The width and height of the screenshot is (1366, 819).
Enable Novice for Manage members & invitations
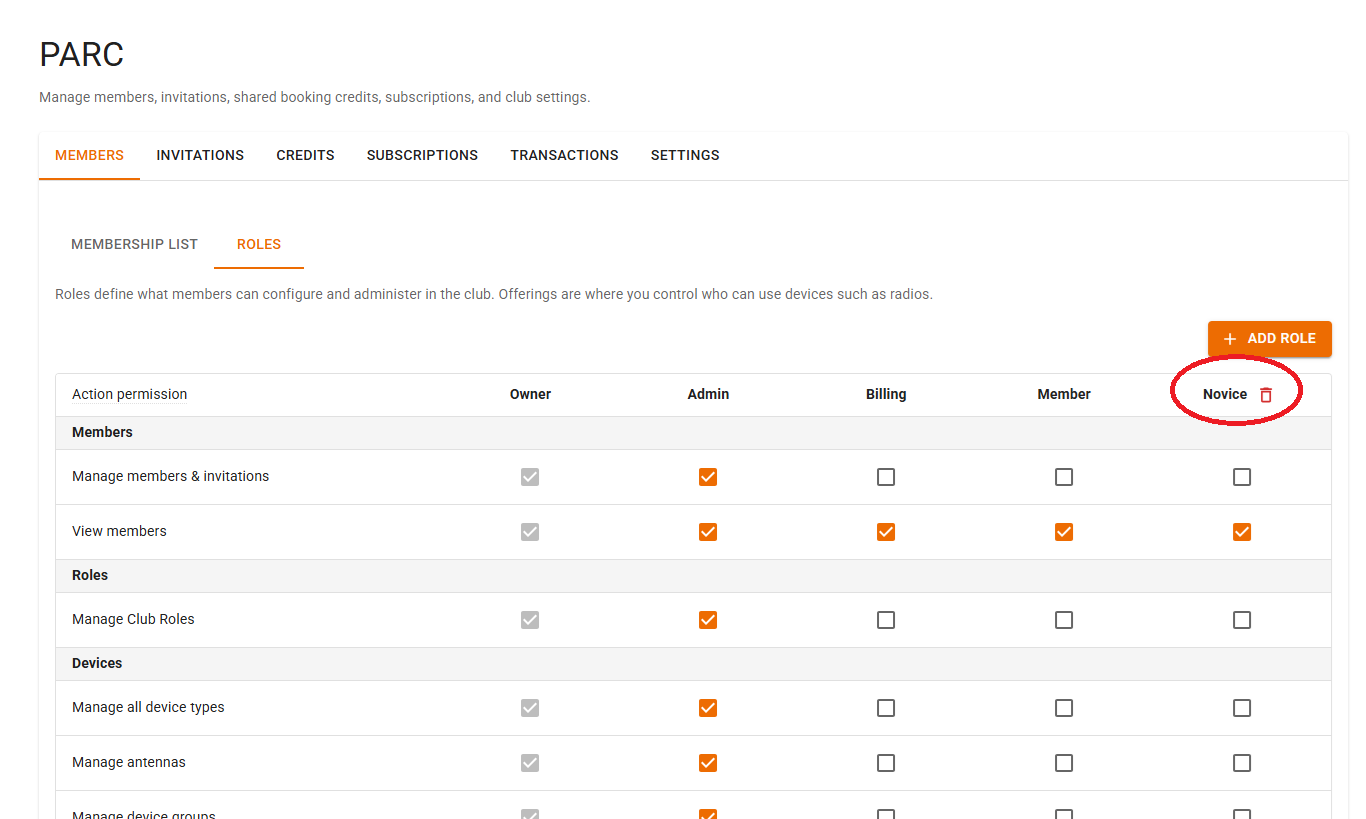point(1242,477)
